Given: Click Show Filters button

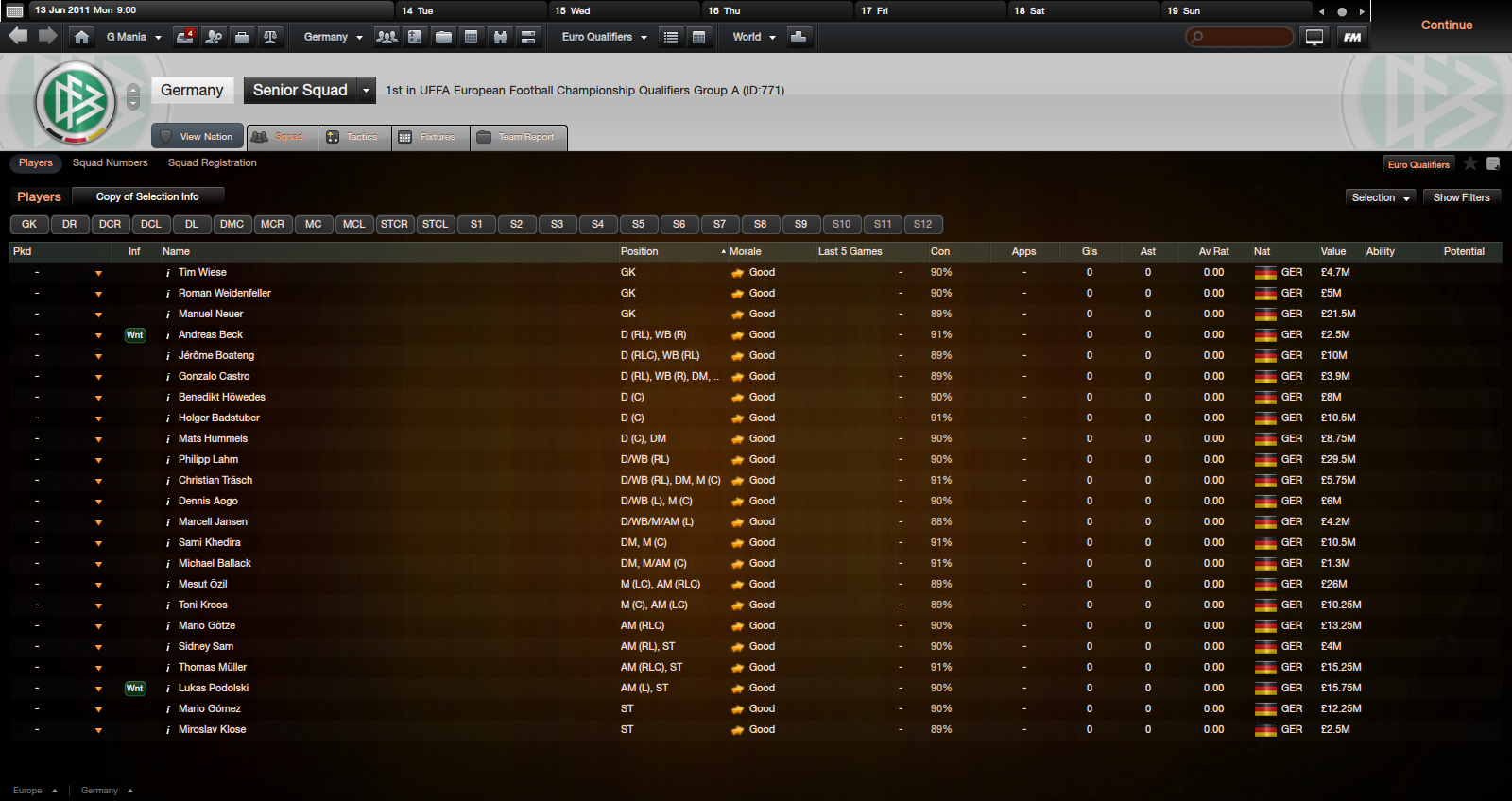Looking at the screenshot, I should [x=1461, y=197].
